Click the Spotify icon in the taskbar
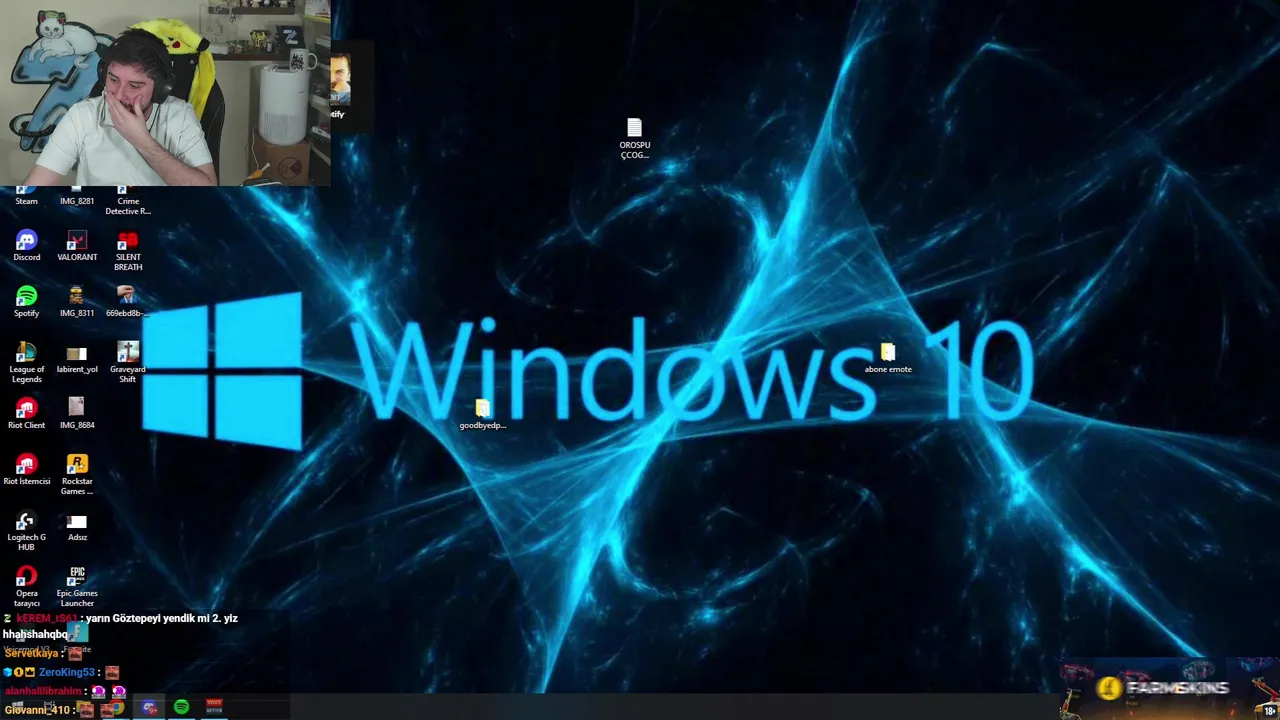This screenshot has width=1280, height=720. tap(181, 707)
